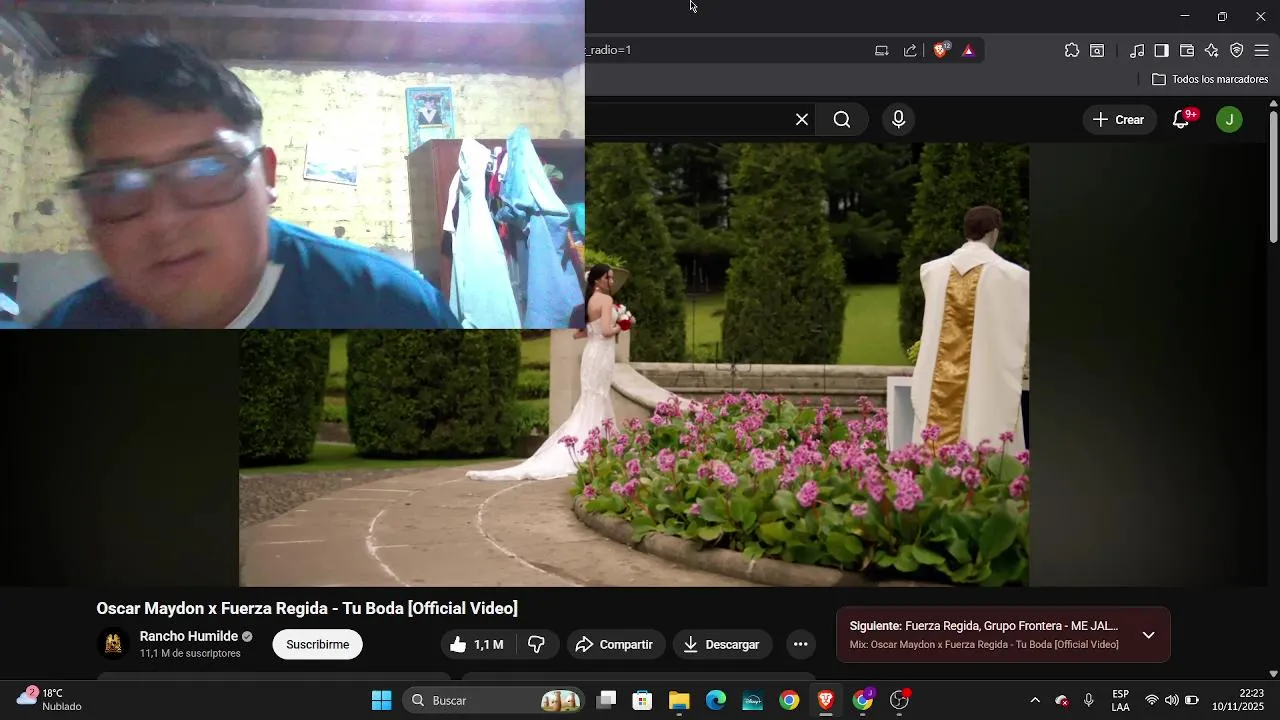The height and width of the screenshot is (720, 1280).
Task: Click the video title Oscar Maydon x Fuerza Regida
Action: tap(307, 608)
